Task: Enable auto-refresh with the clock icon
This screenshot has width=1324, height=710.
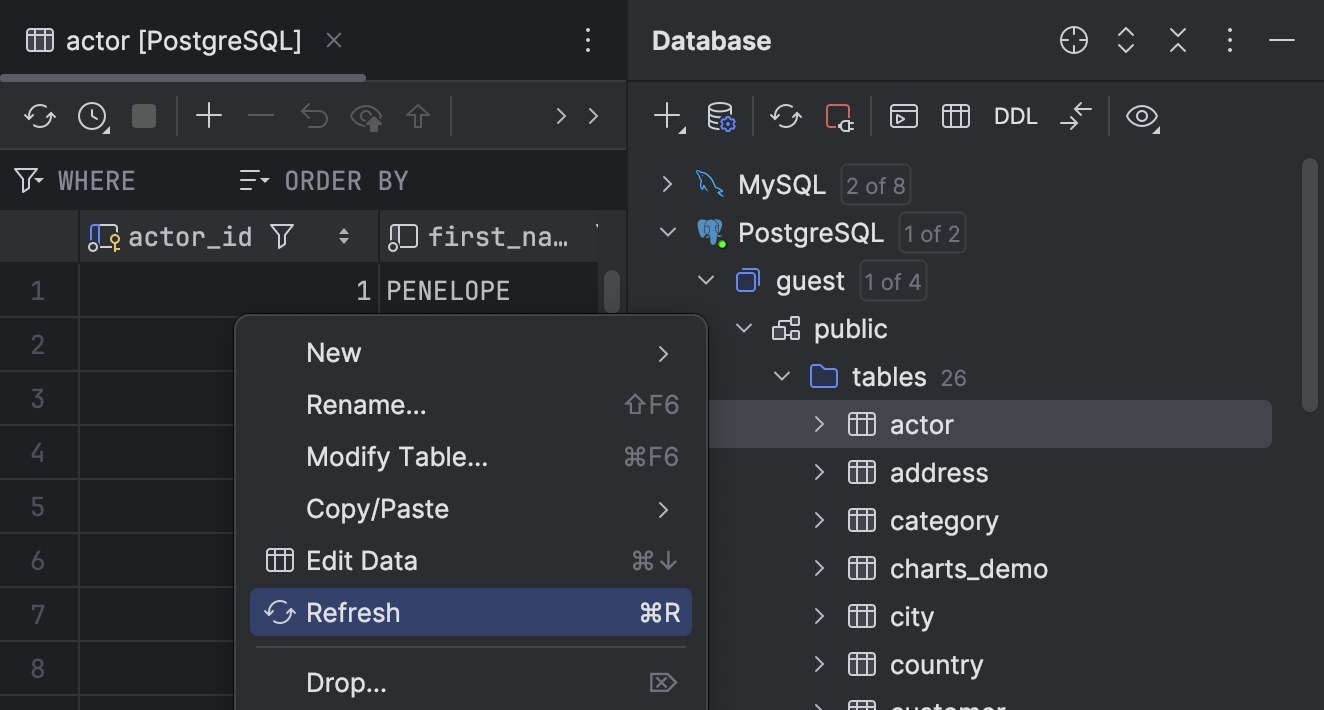Action: (x=88, y=116)
